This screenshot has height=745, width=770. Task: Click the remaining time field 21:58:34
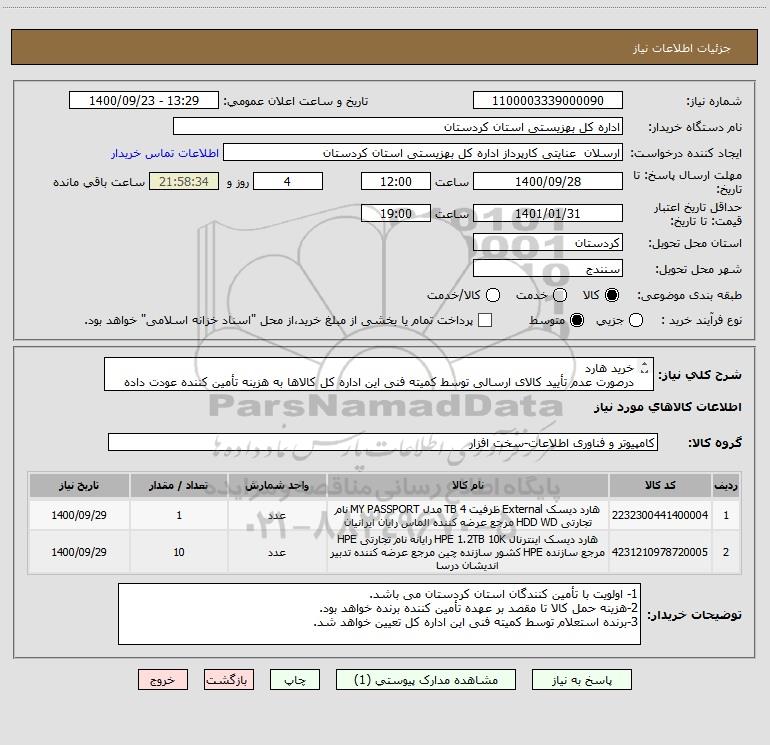(x=184, y=181)
